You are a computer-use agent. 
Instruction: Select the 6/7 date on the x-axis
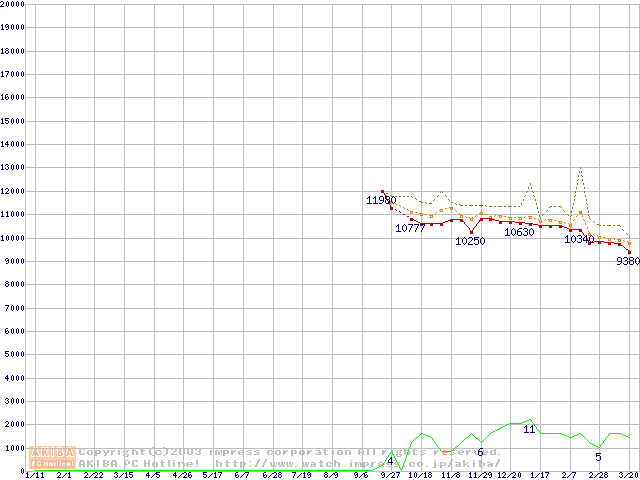241,475
